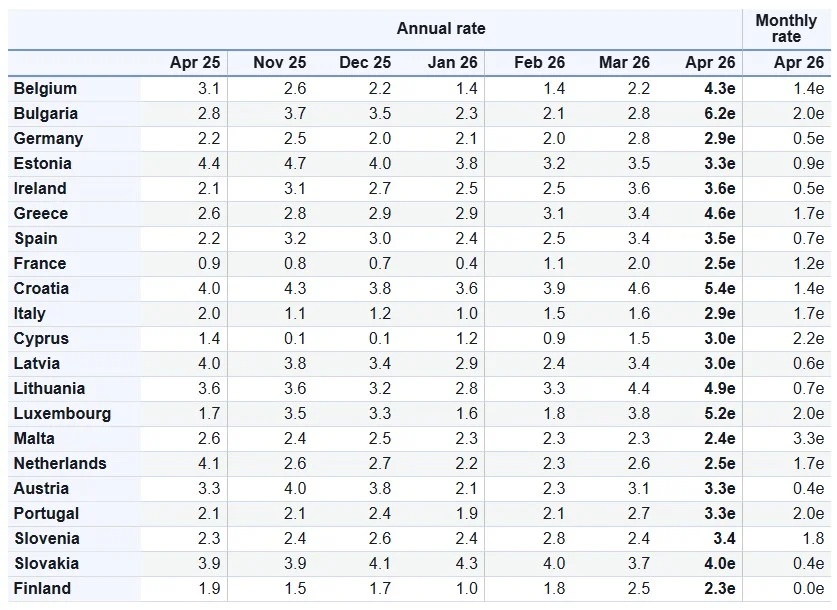837x610 pixels.
Task: Click Slovenia's bold 3.4 annual value
Action: pyautogui.click(x=722, y=539)
